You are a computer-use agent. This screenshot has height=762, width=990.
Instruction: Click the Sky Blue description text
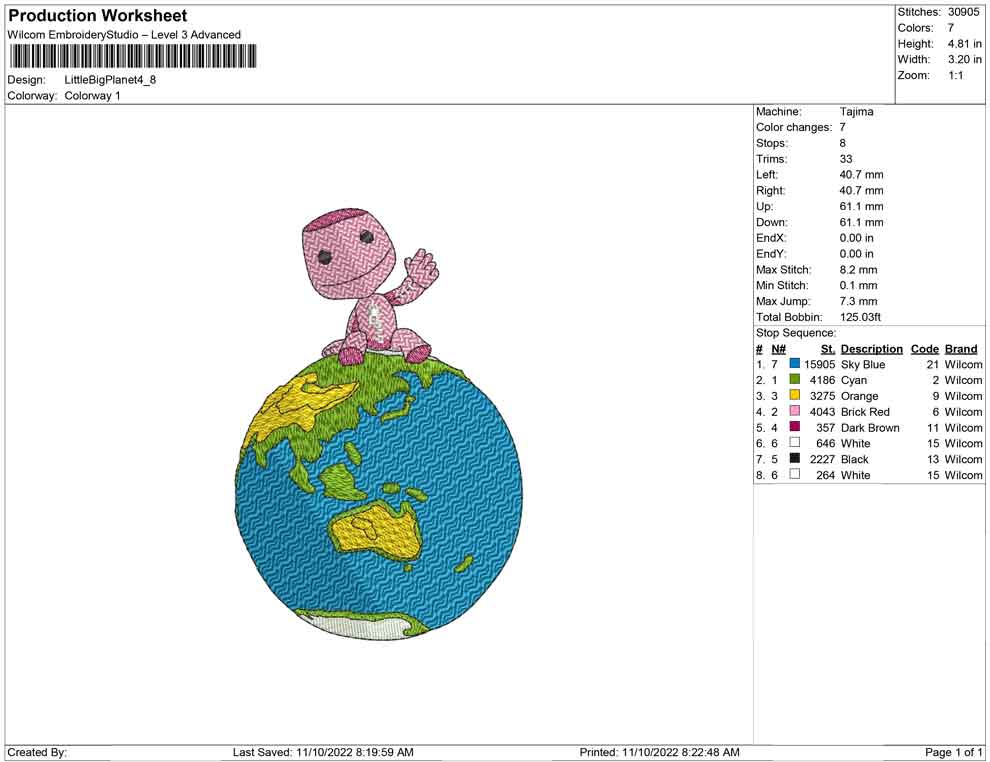[x=862, y=364]
